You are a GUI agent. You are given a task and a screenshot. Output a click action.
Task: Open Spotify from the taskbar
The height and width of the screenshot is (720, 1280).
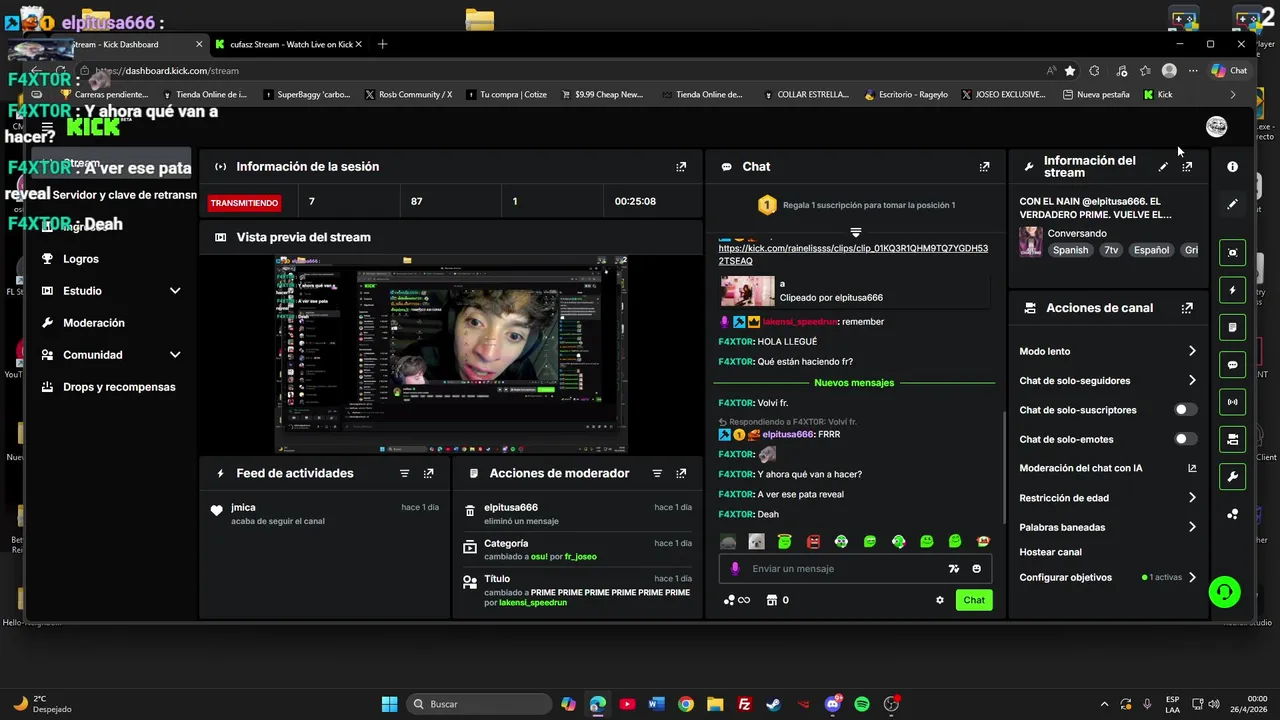[x=862, y=704]
